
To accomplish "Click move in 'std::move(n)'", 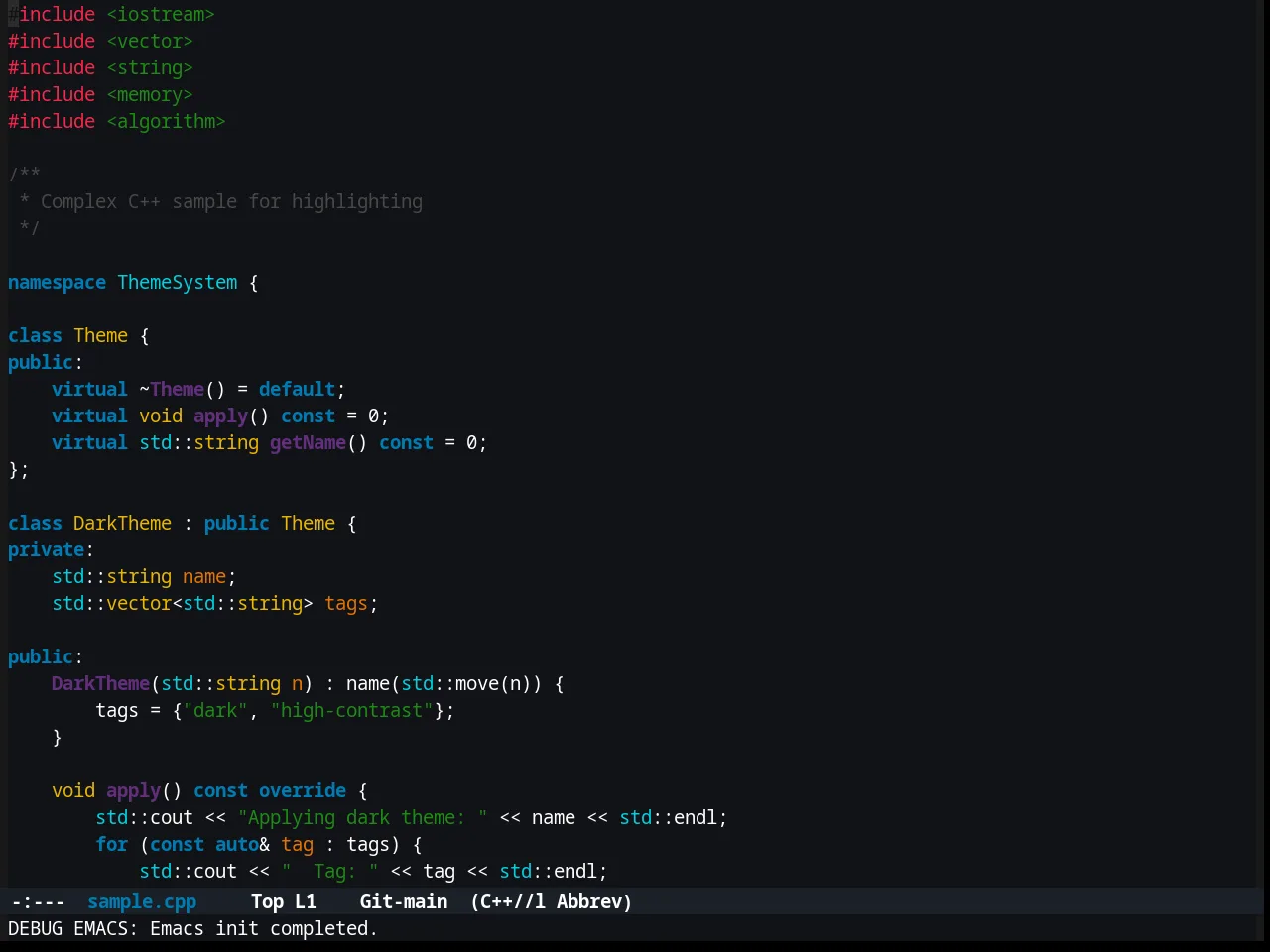I will (x=477, y=683).
